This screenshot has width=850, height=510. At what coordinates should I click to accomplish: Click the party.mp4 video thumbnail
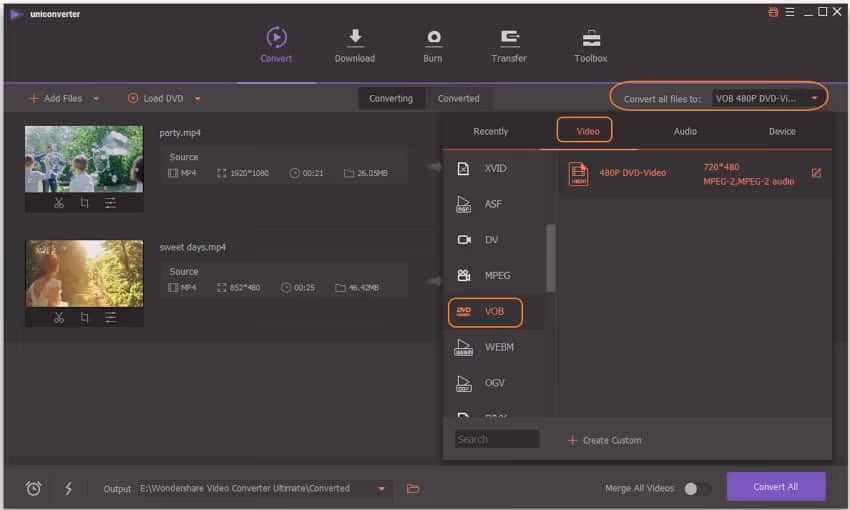click(84, 159)
